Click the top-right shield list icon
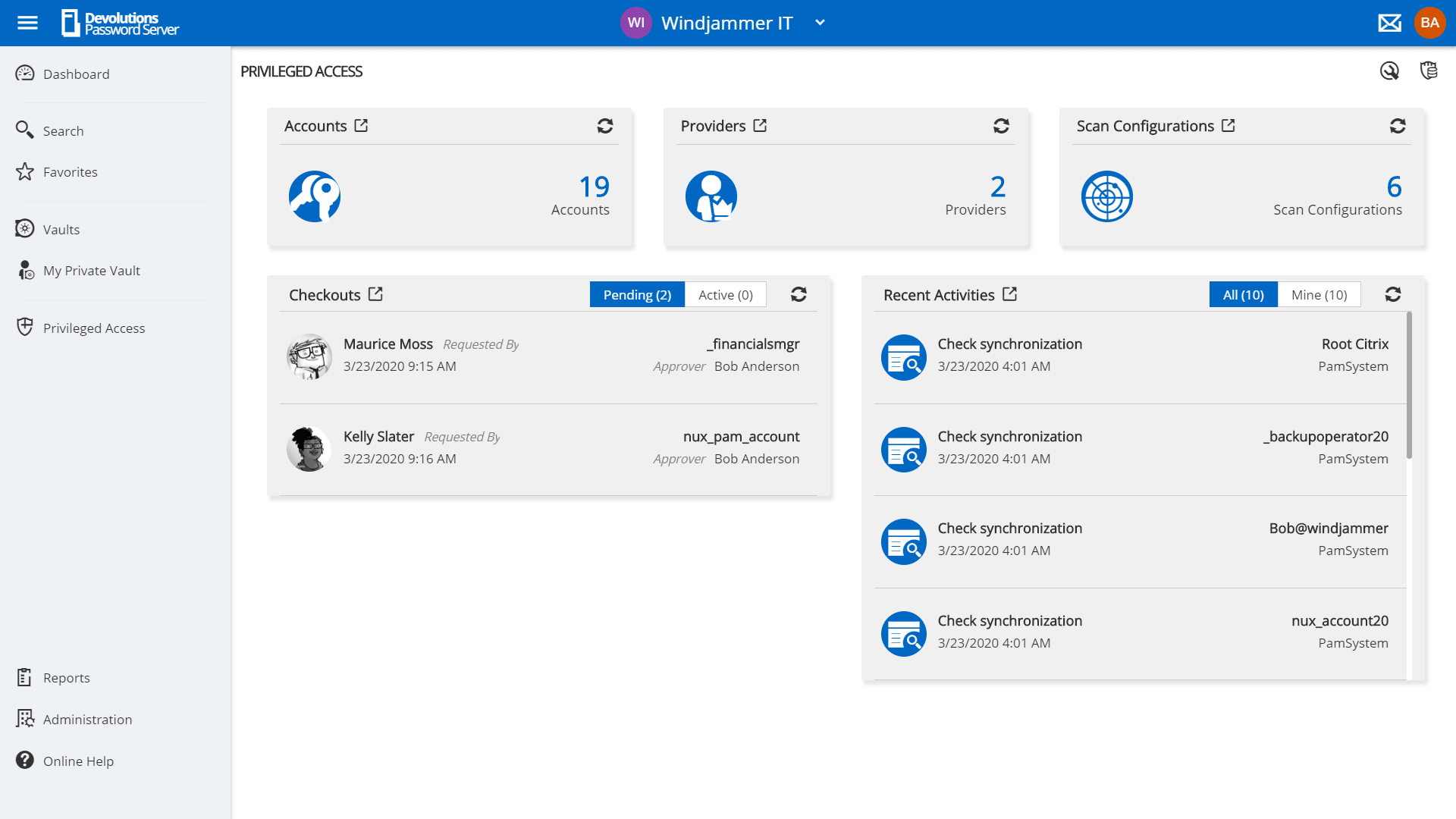This screenshot has height=819, width=1456. (1429, 71)
